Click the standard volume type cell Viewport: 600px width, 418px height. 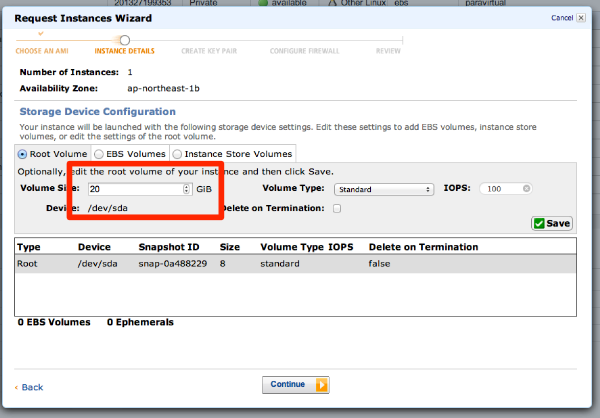point(280,264)
